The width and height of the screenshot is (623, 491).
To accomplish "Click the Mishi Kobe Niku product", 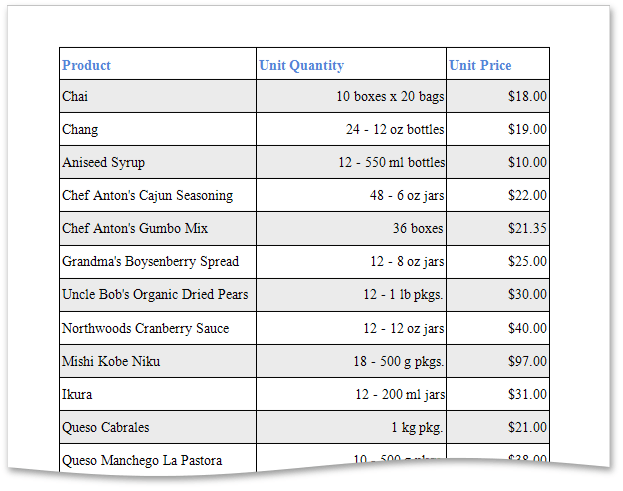I will coord(111,361).
